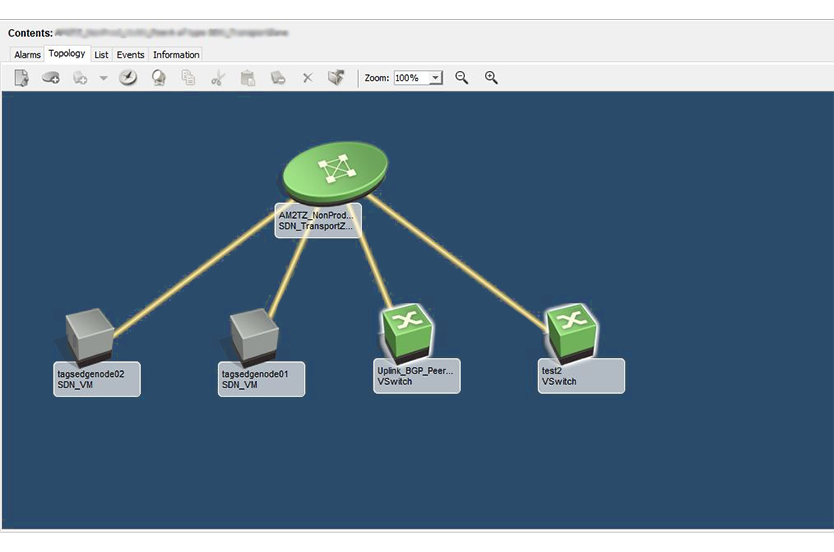Click the Uplink_BGP_Peer VSwitch node icon
Image resolution: width=834 pixels, height=552 pixels.
coord(407,329)
